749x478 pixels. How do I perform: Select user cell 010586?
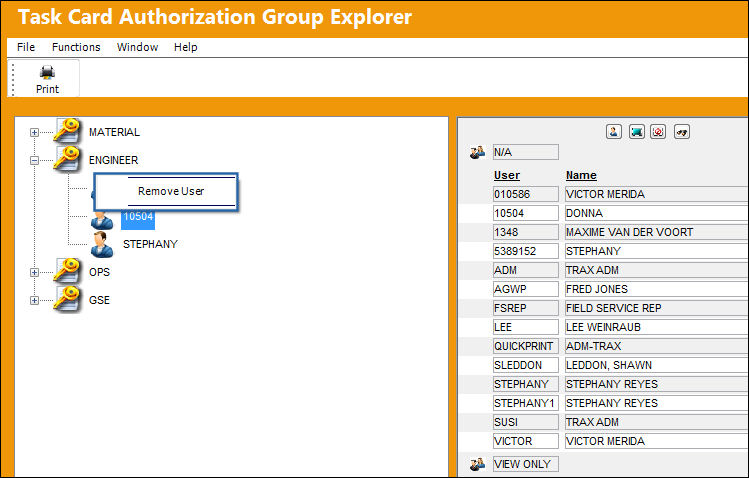[x=525, y=194]
